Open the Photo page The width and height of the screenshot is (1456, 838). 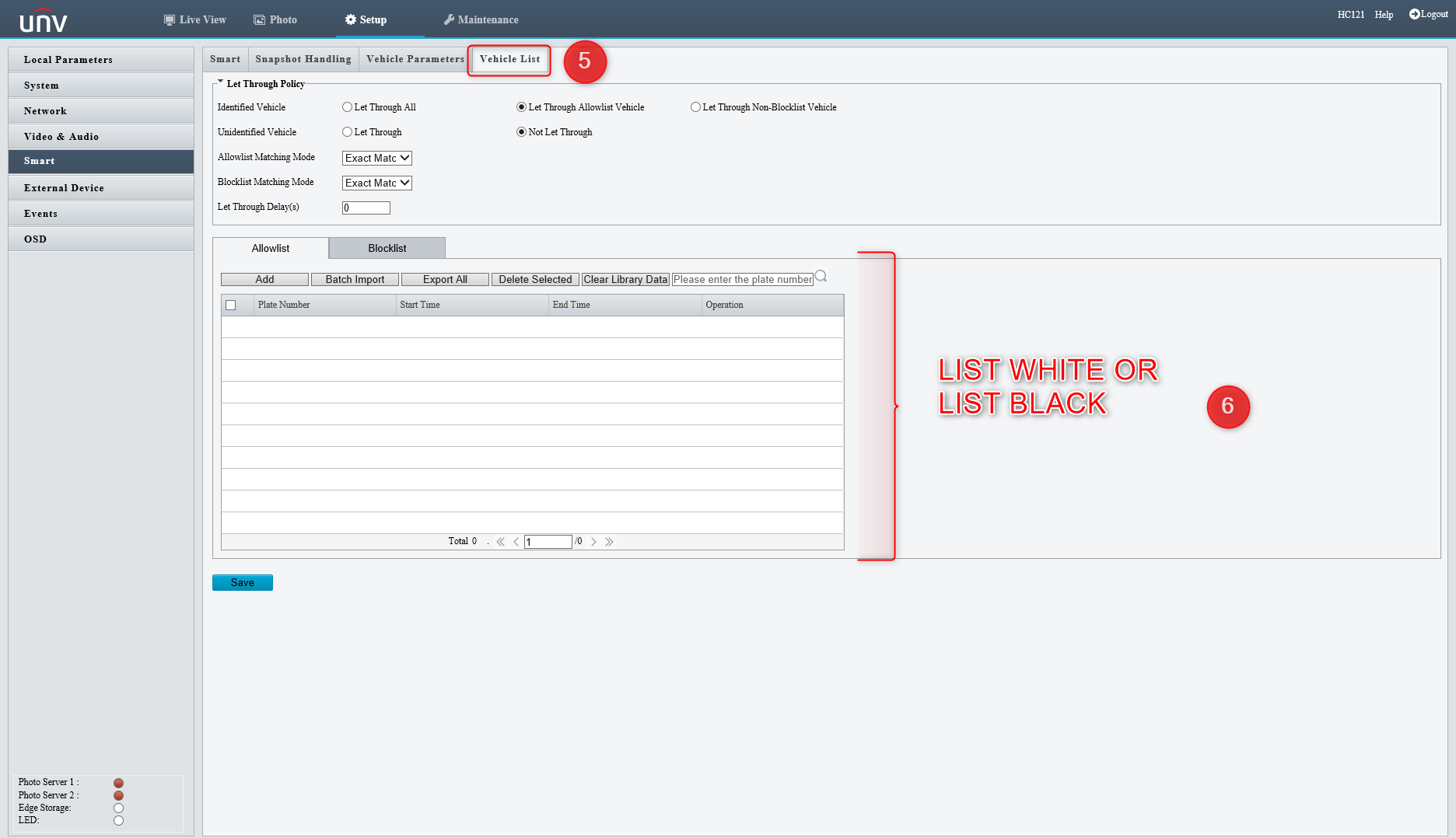(274, 19)
